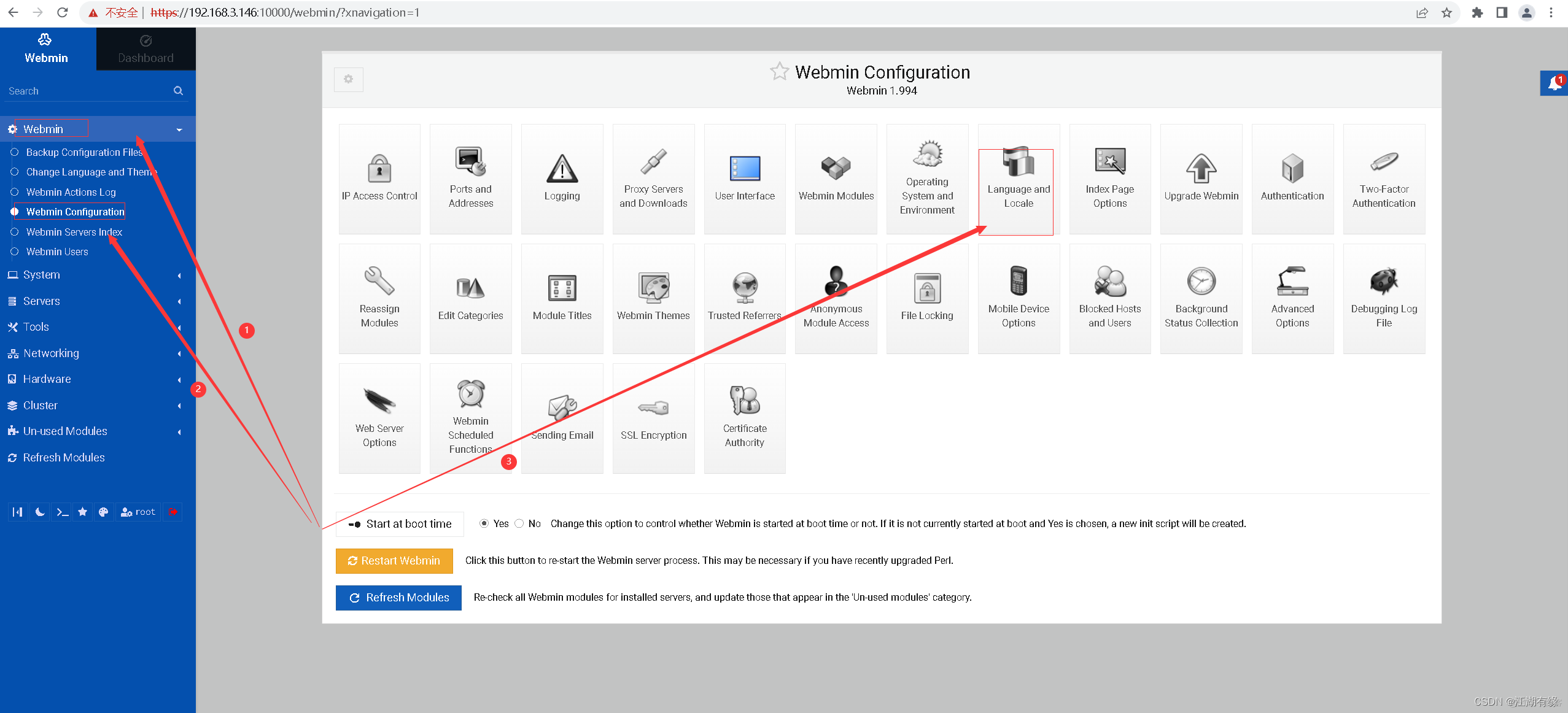This screenshot has width=1568, height=713.
Task: Open Webmin Actions Log
Action: pos(71,192)
